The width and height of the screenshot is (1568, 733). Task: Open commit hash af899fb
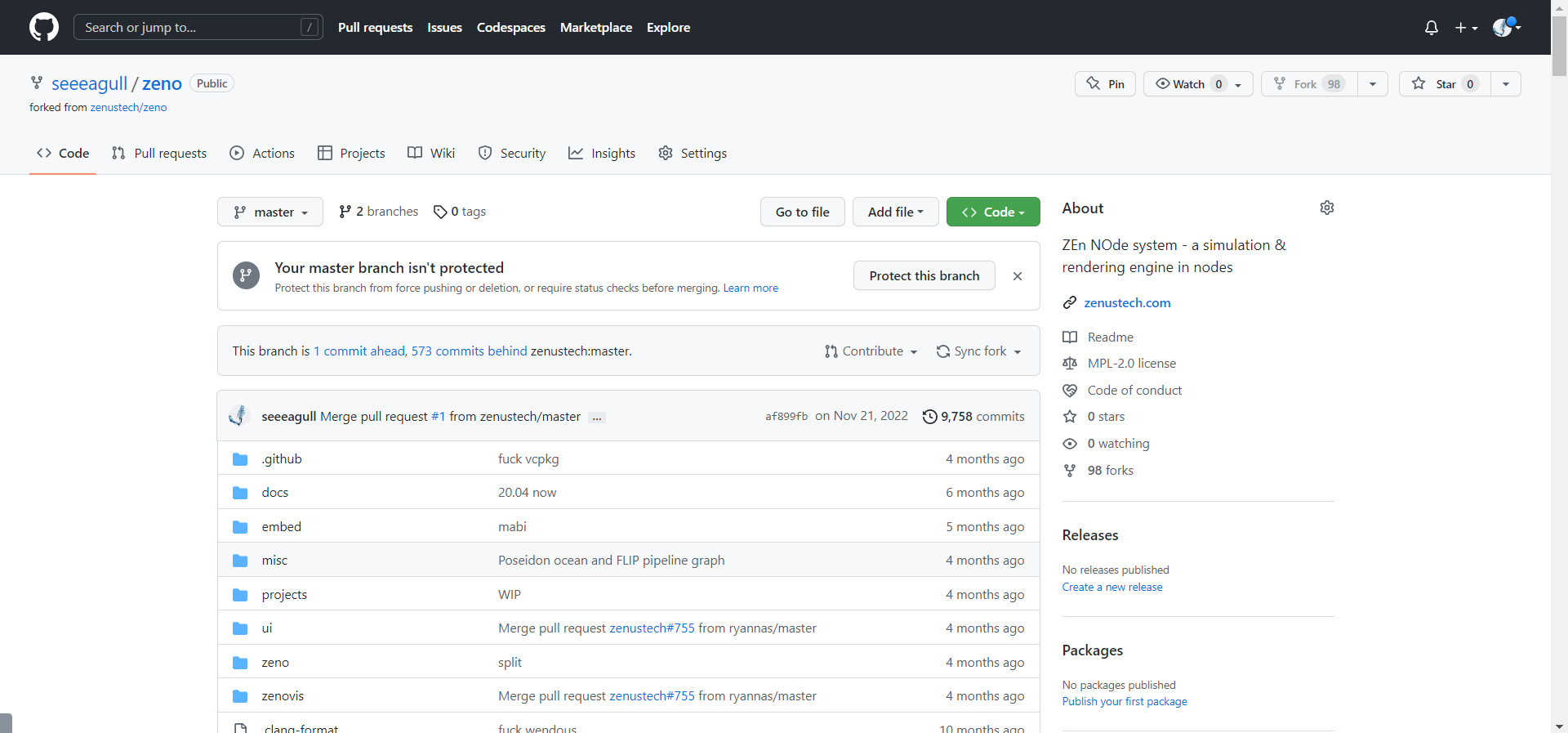point(786,416)
